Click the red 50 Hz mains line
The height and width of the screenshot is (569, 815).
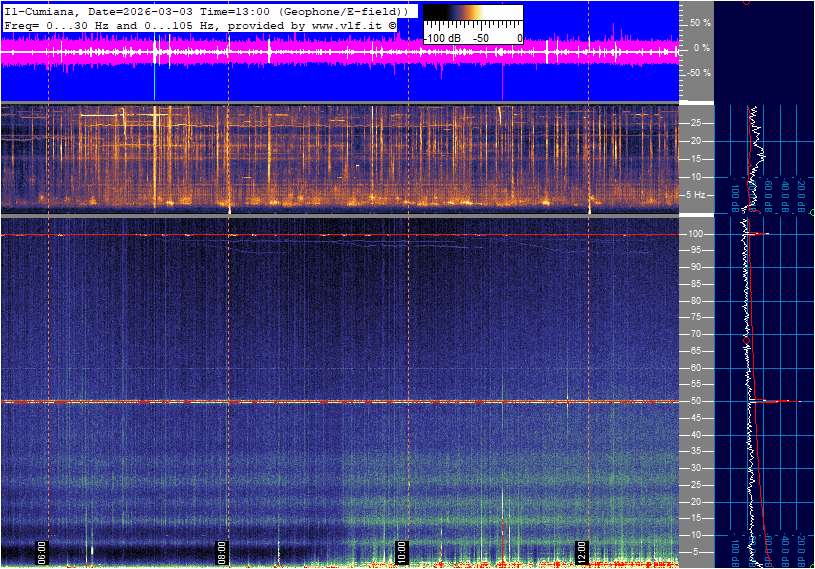tap(300, 402)
